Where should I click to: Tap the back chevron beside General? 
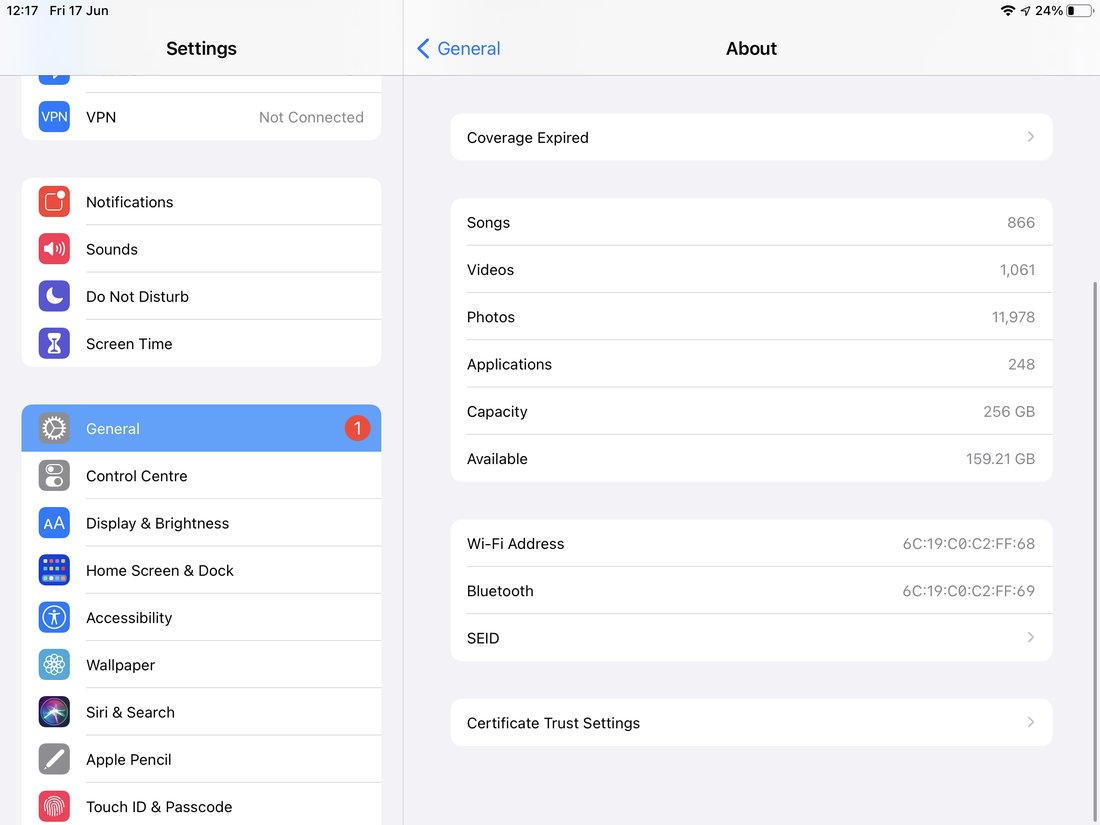[423, 48]
